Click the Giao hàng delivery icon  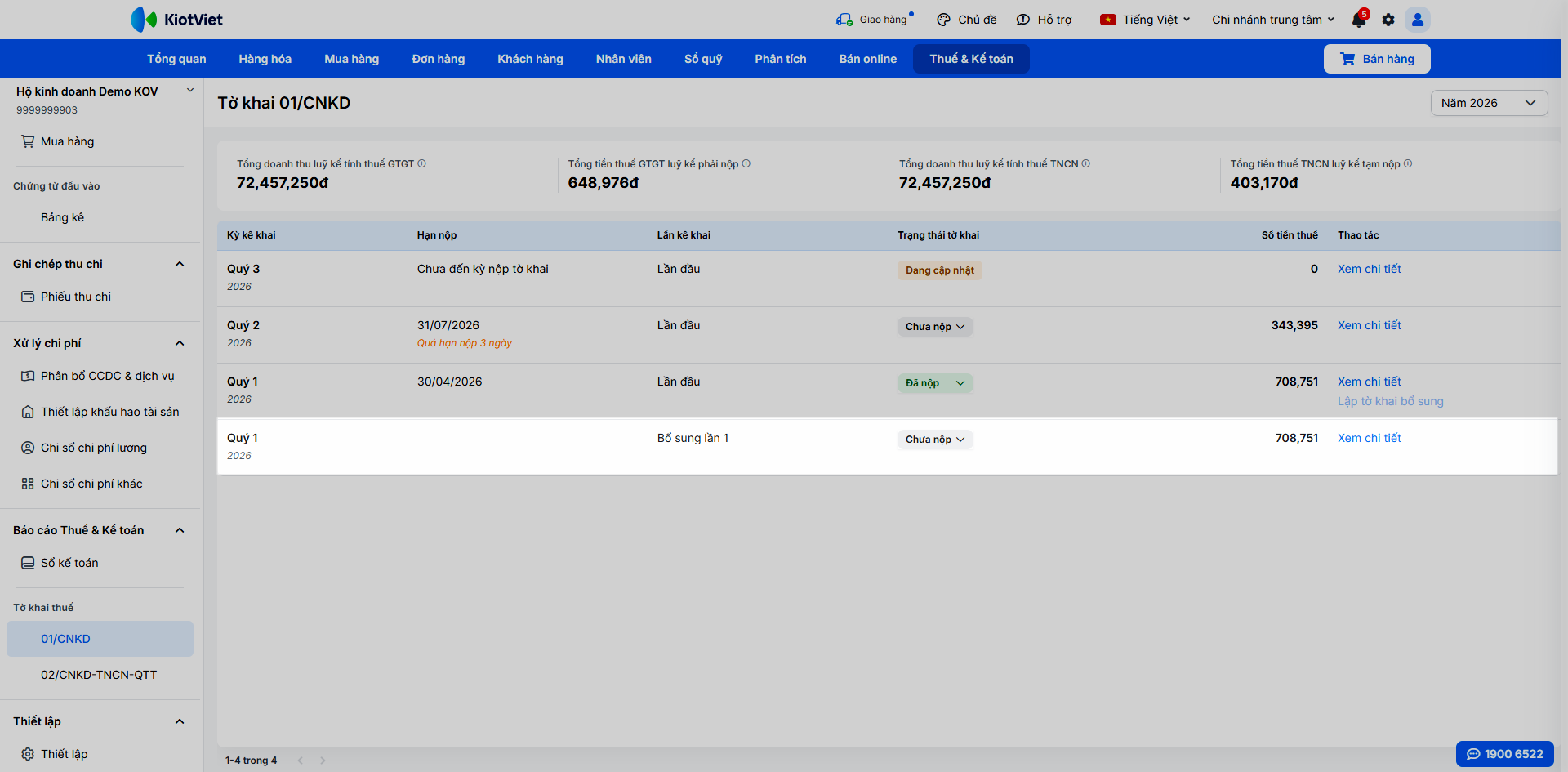(x=844, y=20)
